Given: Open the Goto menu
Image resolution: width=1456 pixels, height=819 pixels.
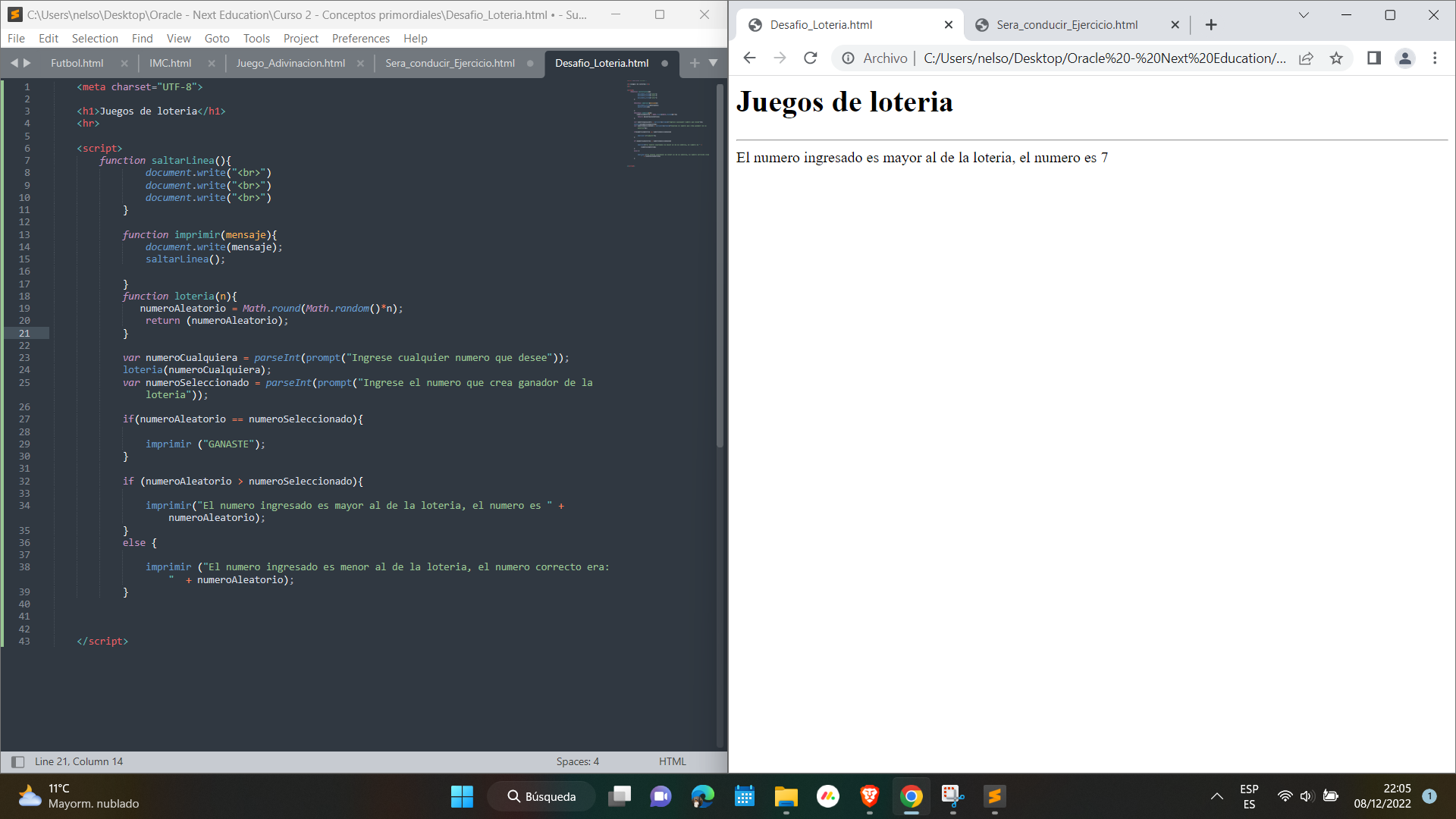Looking at the screenshot, I should point(217,38).
